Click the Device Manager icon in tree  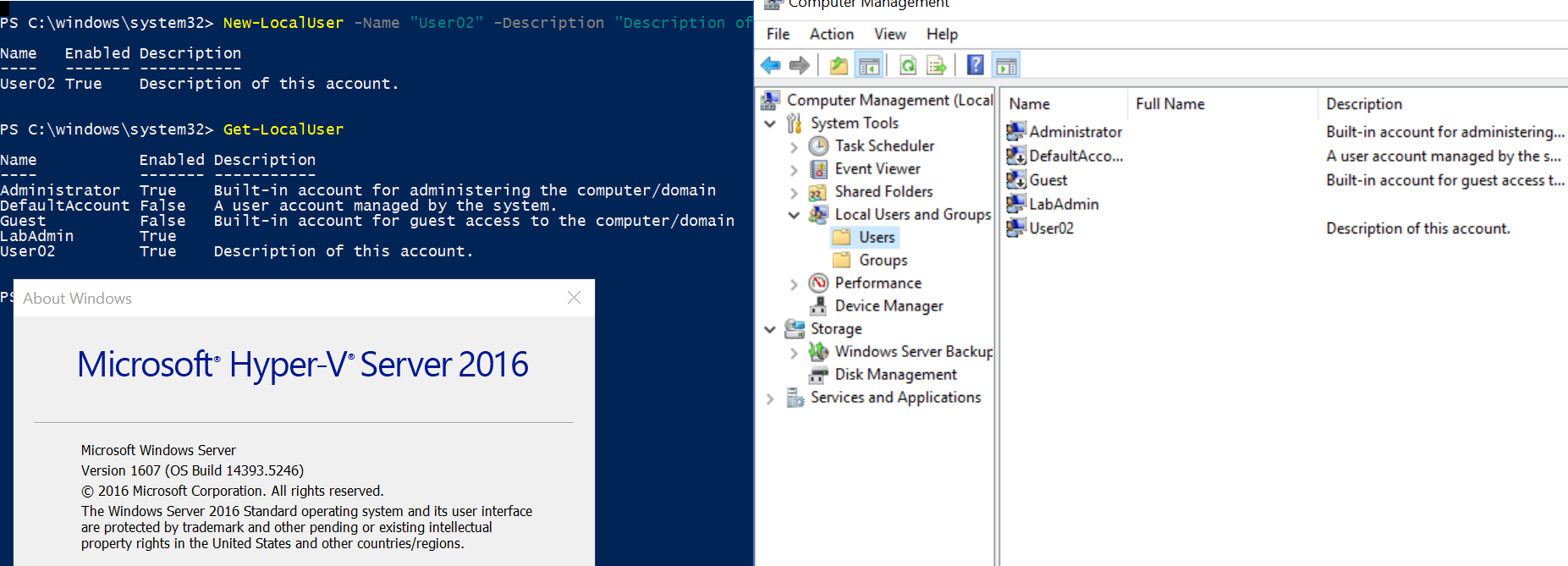pyautogui.click(x=818, y=305)
